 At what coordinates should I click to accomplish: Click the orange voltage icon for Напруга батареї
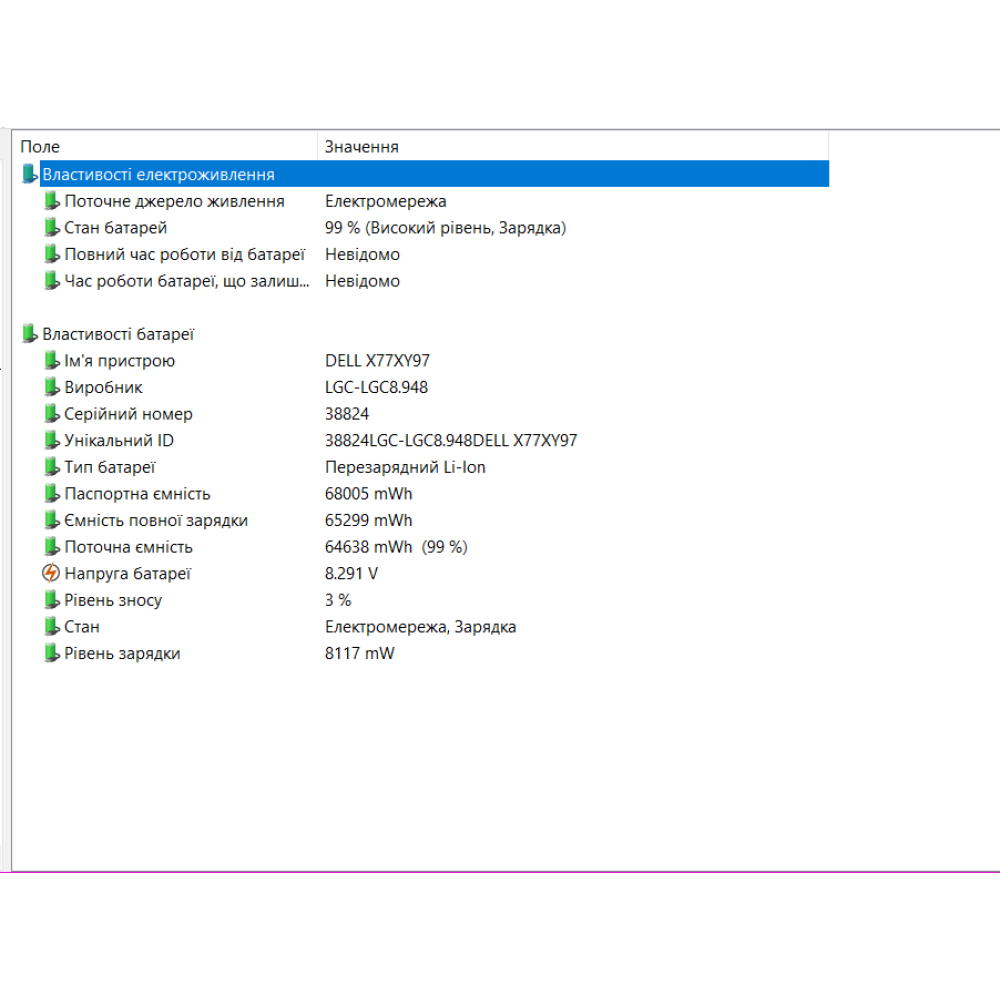52,574
